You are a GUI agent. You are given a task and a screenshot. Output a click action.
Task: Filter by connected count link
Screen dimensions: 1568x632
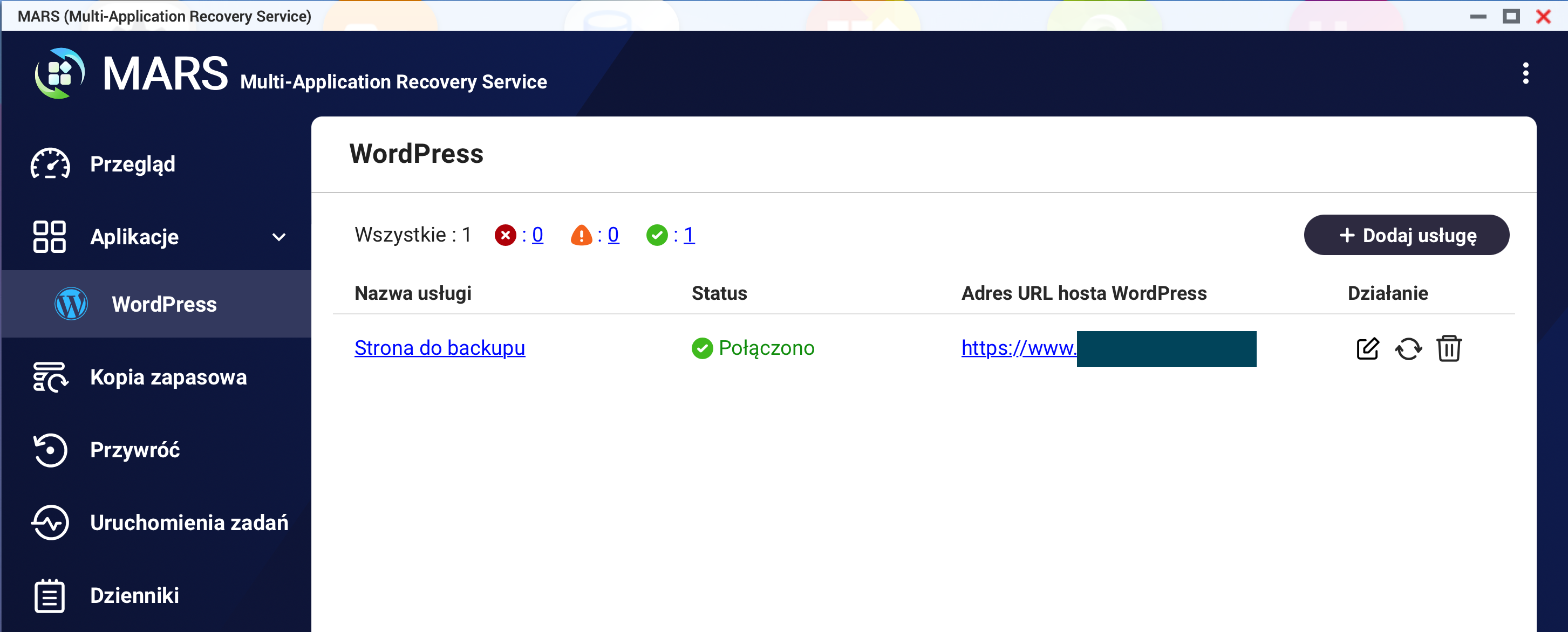coord(688,235)
